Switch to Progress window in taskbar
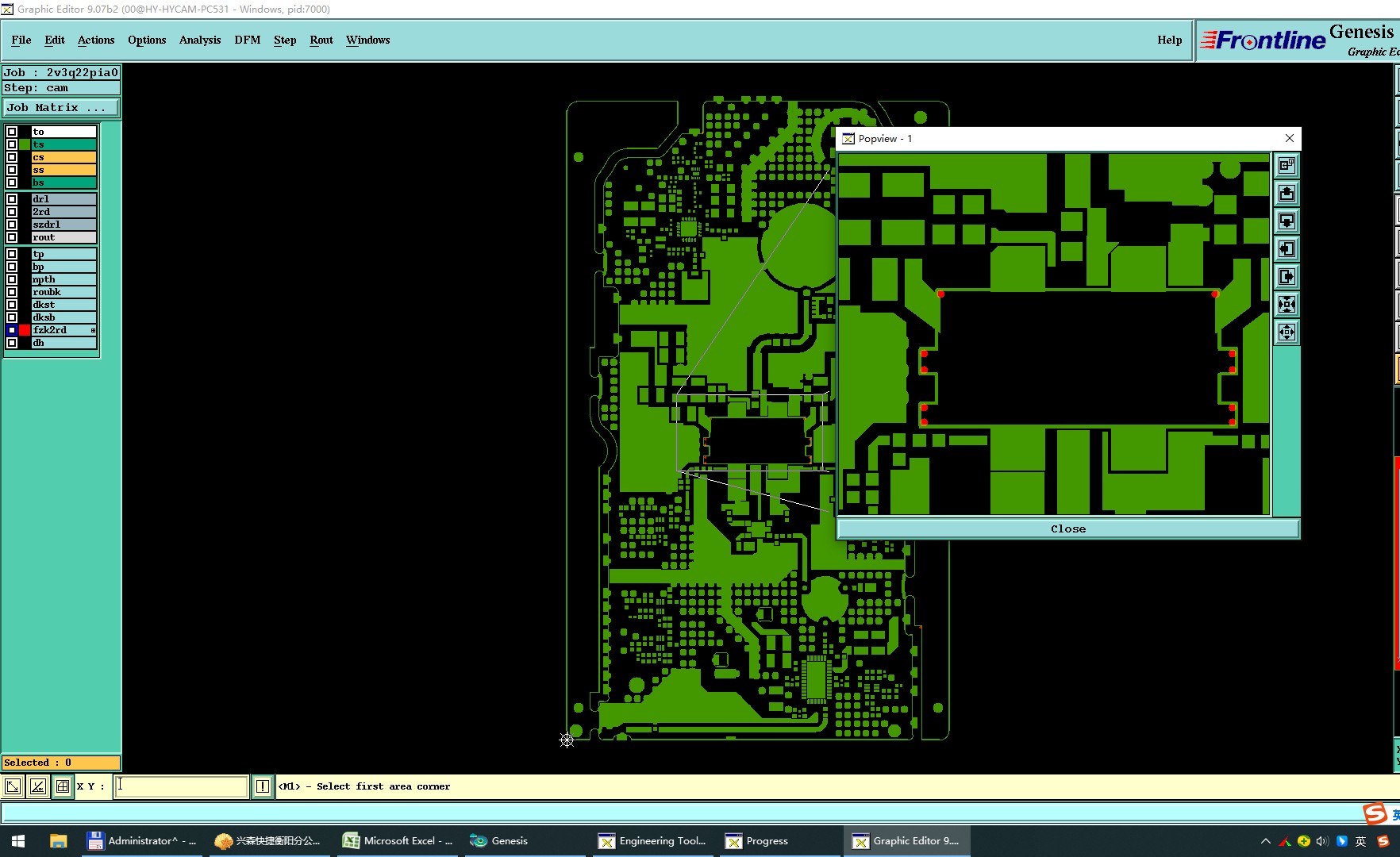 (781, 841)
